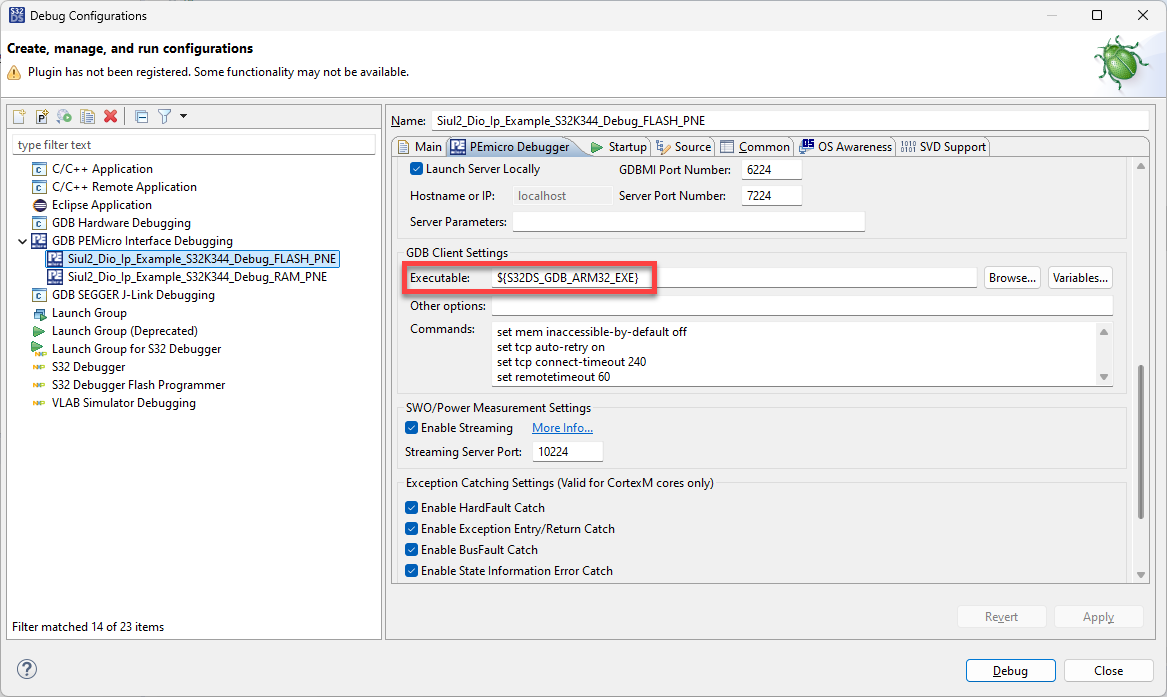Screen dimensions: 1167x697
Task: Collapse GDB PEMicro Interface Debugging tree node
Action: tap(22, 241)
